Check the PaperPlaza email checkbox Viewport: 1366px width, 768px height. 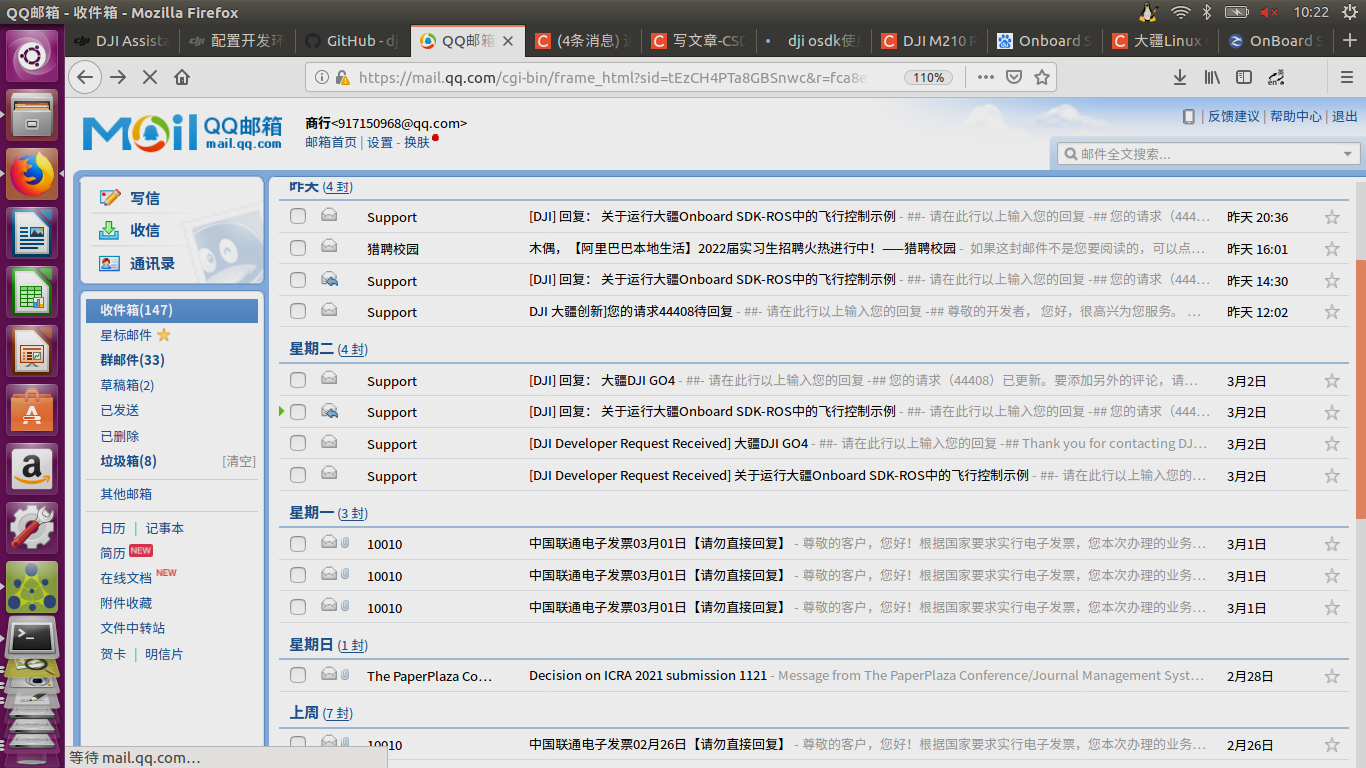click(298, 675)
